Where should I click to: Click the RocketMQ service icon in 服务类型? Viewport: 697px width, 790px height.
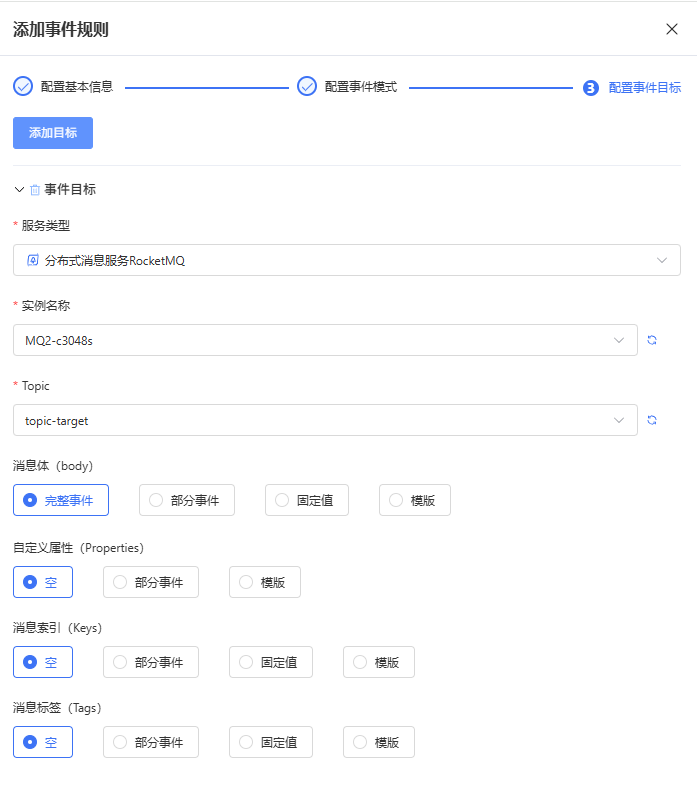pyautogui.click(x=33, y=260)
